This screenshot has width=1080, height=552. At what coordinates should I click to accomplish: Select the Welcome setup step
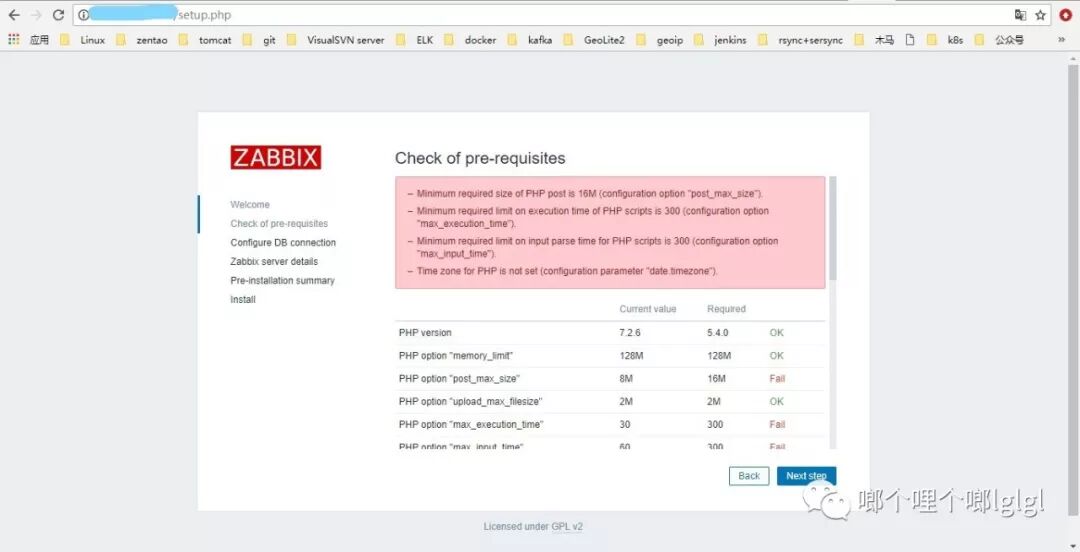pyautogui.click(x=250, y=205)
